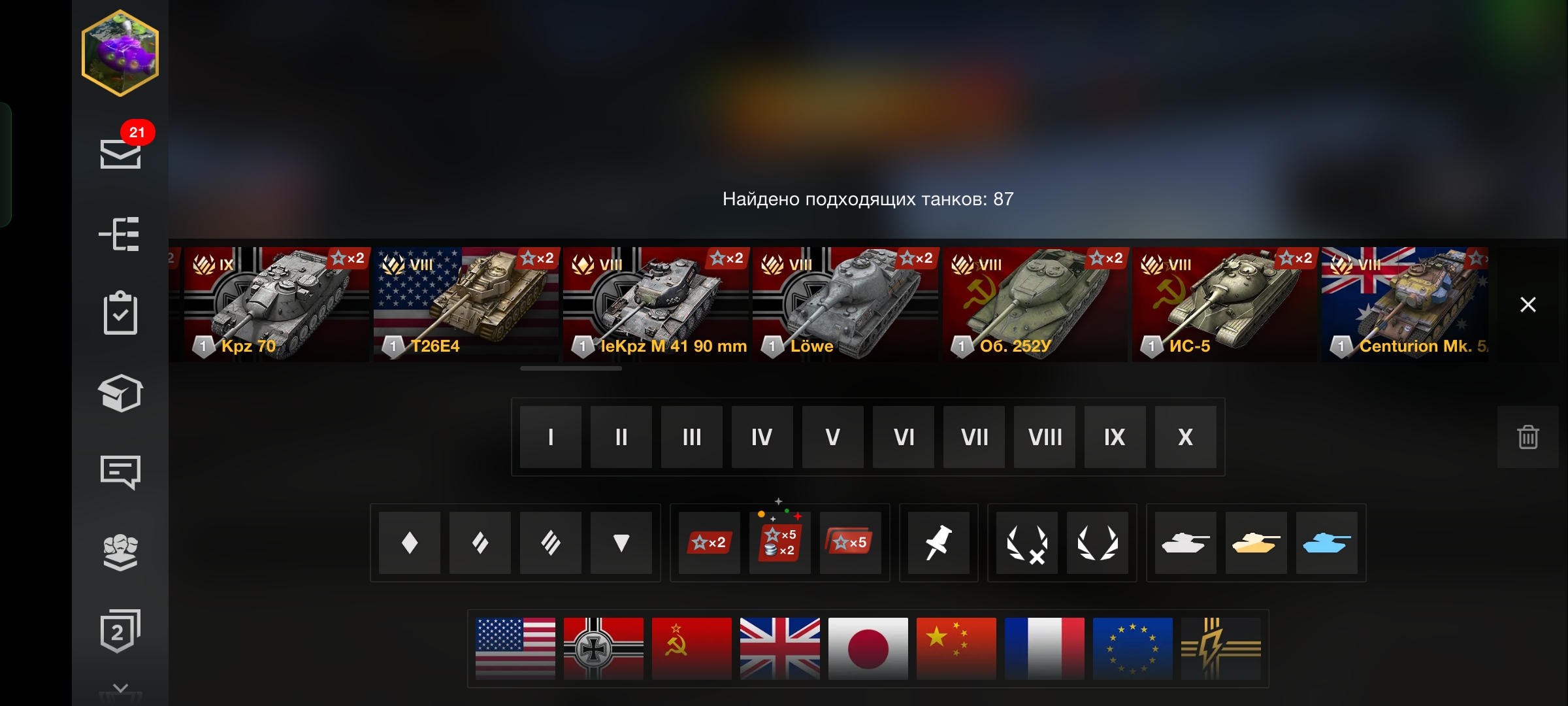Close the tank filter panel

pyautogui.click(x=1527, y=305)
